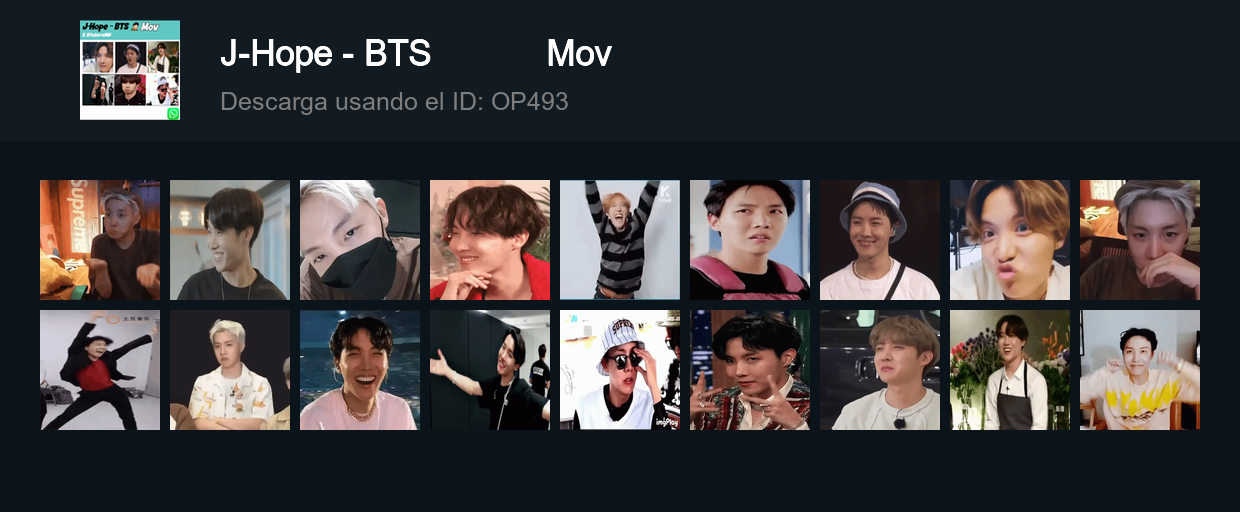
Task: Open sticker with clip microphone on white shirt
Action: [x=880, y=370]
